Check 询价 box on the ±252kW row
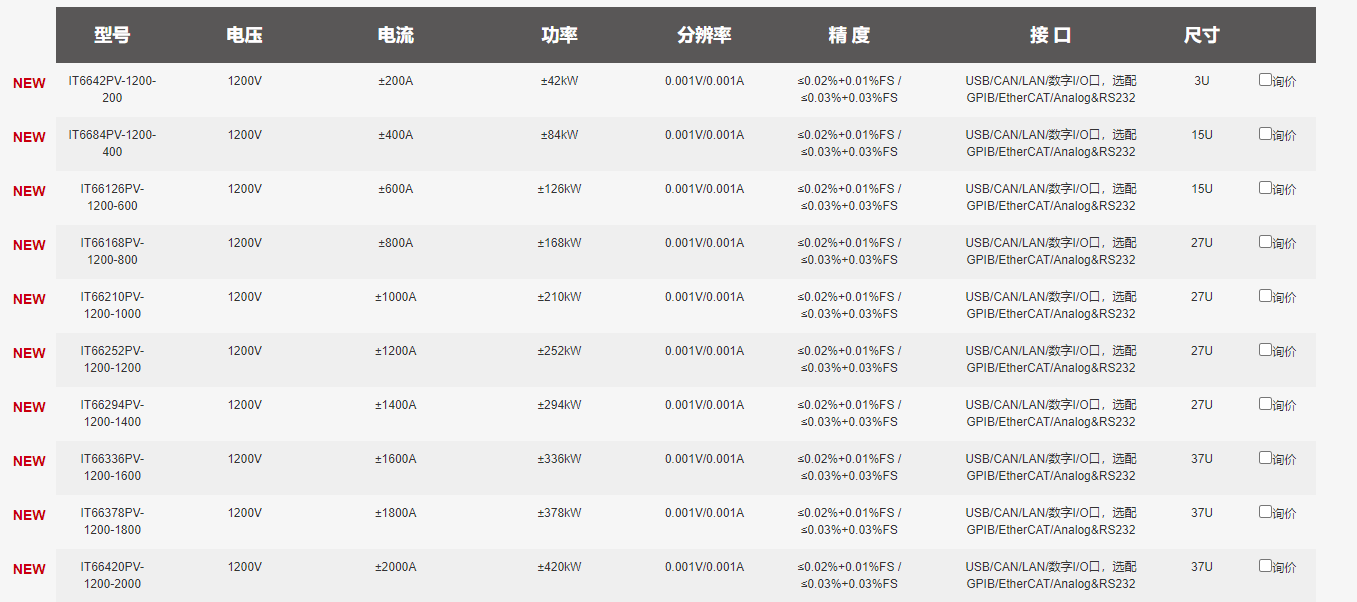Screen dimensions: 1357x602 pyautogui.click(x=1265, y=350)
